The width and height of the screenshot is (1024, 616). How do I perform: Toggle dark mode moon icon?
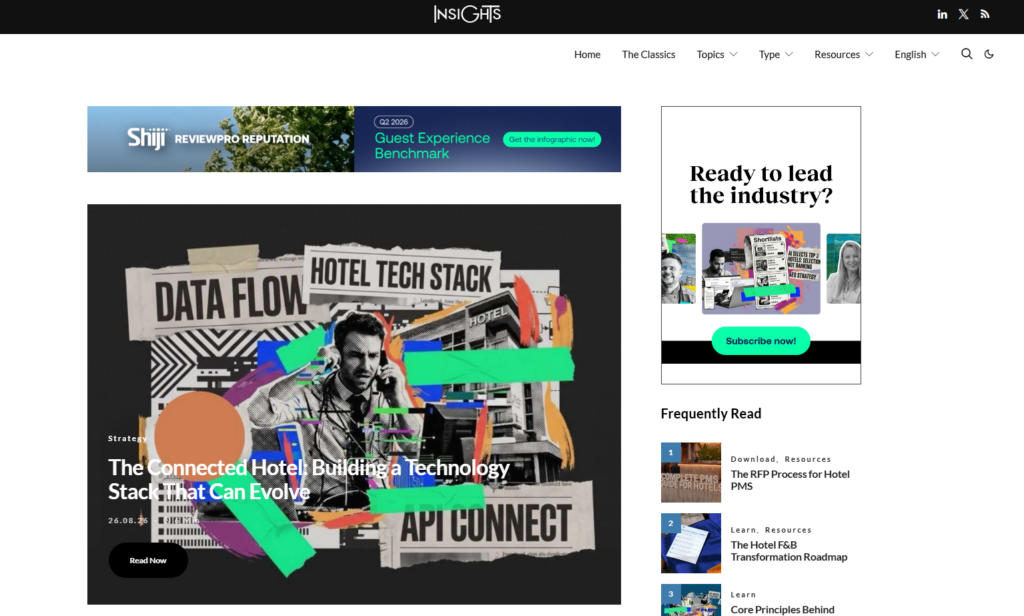(x=989, y=54)
